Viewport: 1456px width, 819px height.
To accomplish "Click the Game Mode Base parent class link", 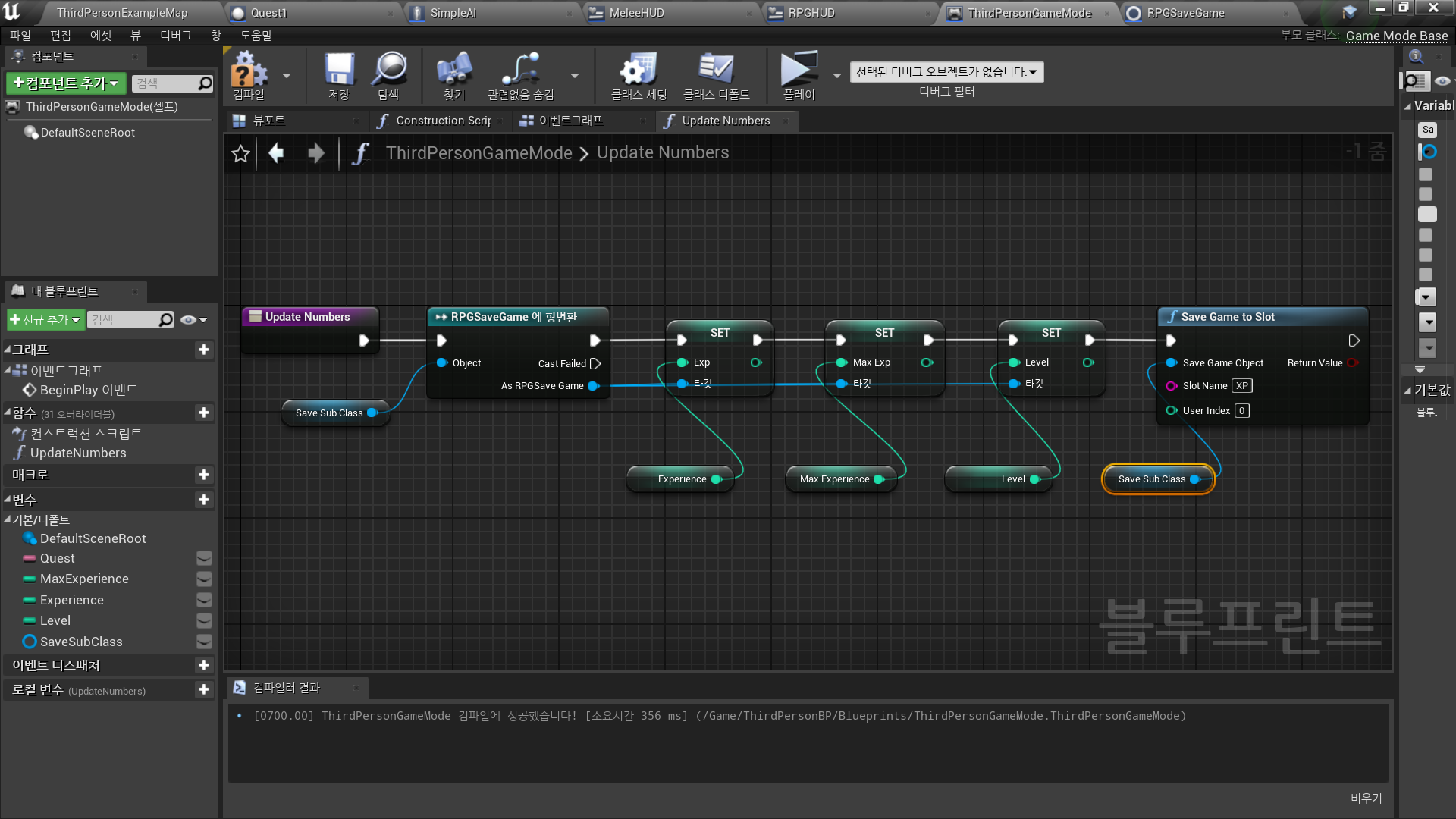I will pyautogui.click(x=1396, y=36).
